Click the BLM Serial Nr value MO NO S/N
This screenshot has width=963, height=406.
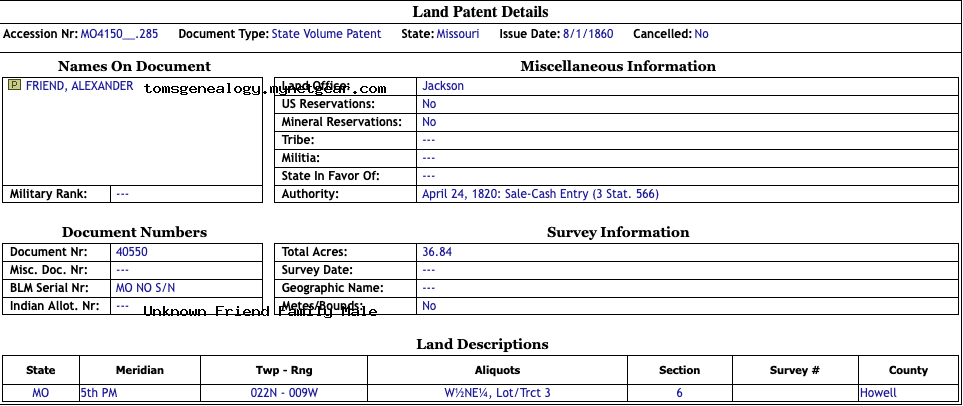(x=146, y=288)
